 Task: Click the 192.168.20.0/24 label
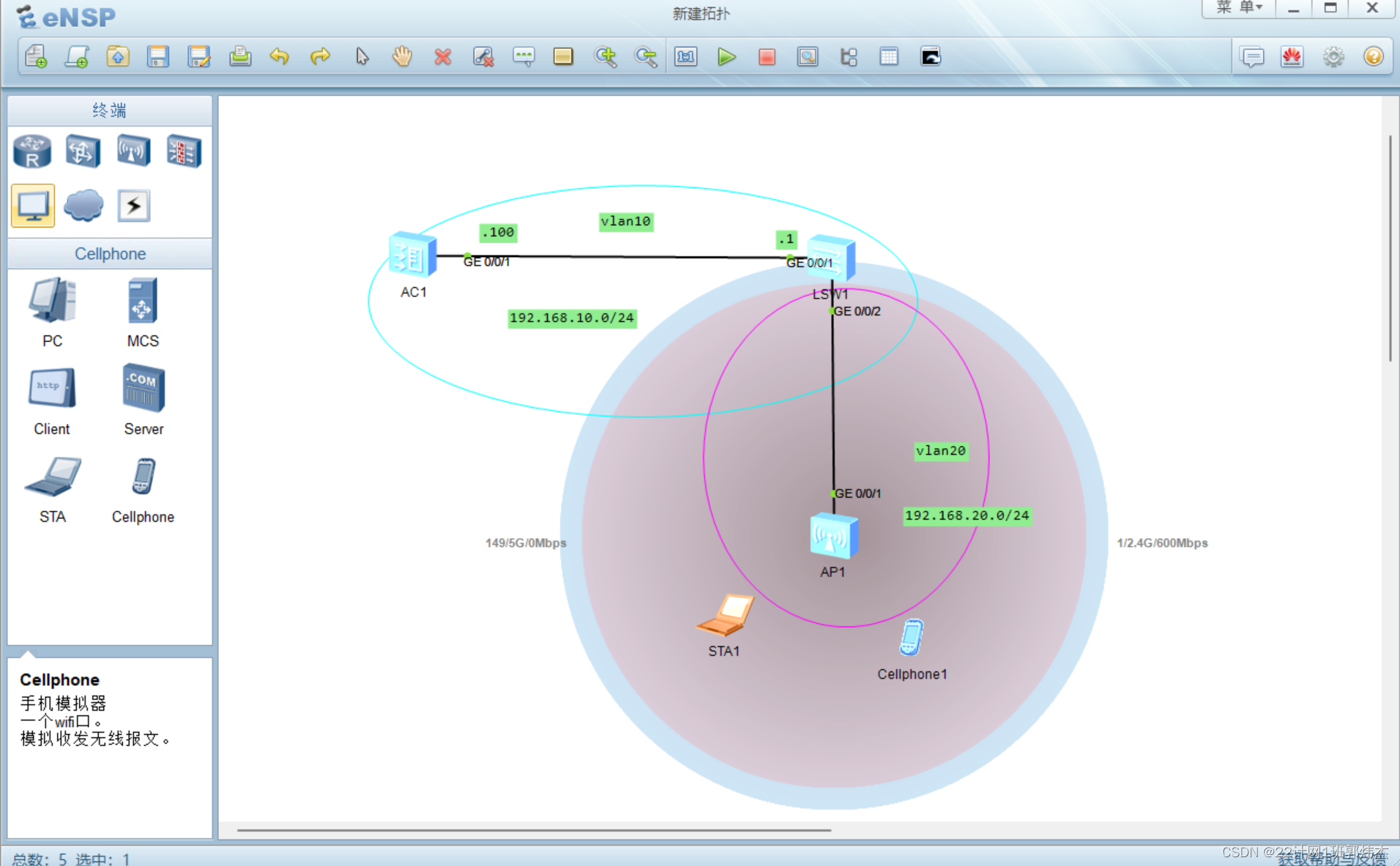pyautogui.click(x=967, y=516)
